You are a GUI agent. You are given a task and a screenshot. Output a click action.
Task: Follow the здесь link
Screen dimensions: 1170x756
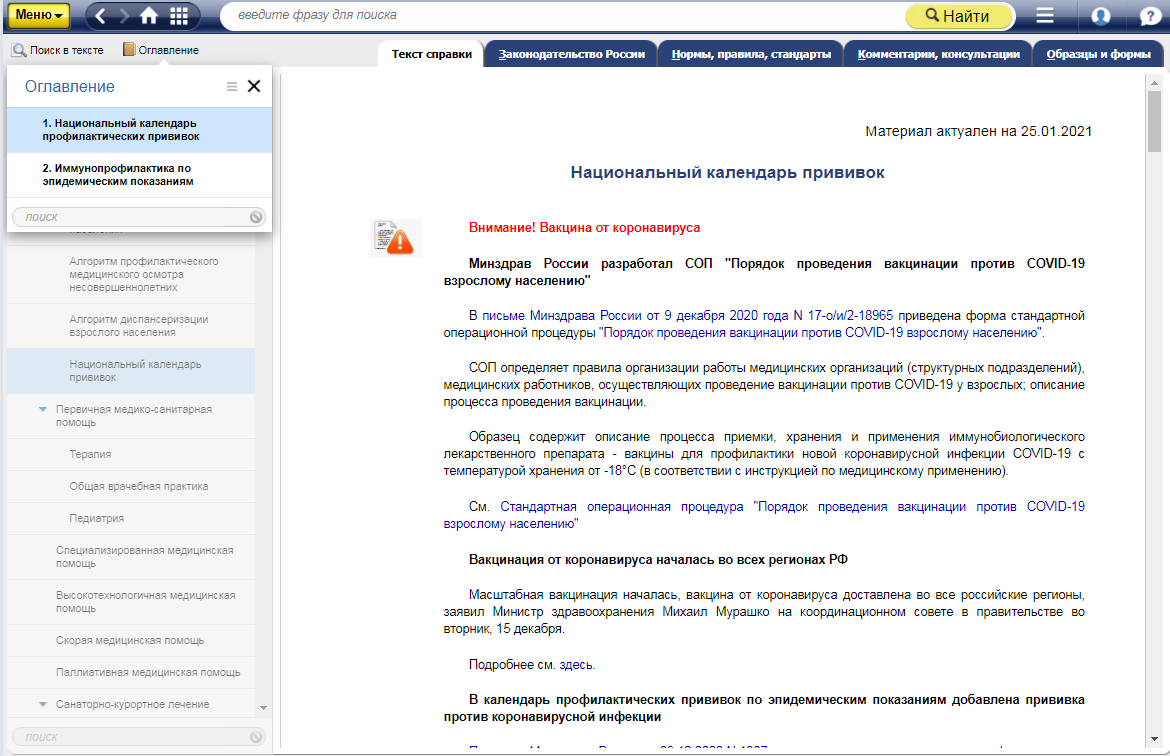tap(576, 665)
